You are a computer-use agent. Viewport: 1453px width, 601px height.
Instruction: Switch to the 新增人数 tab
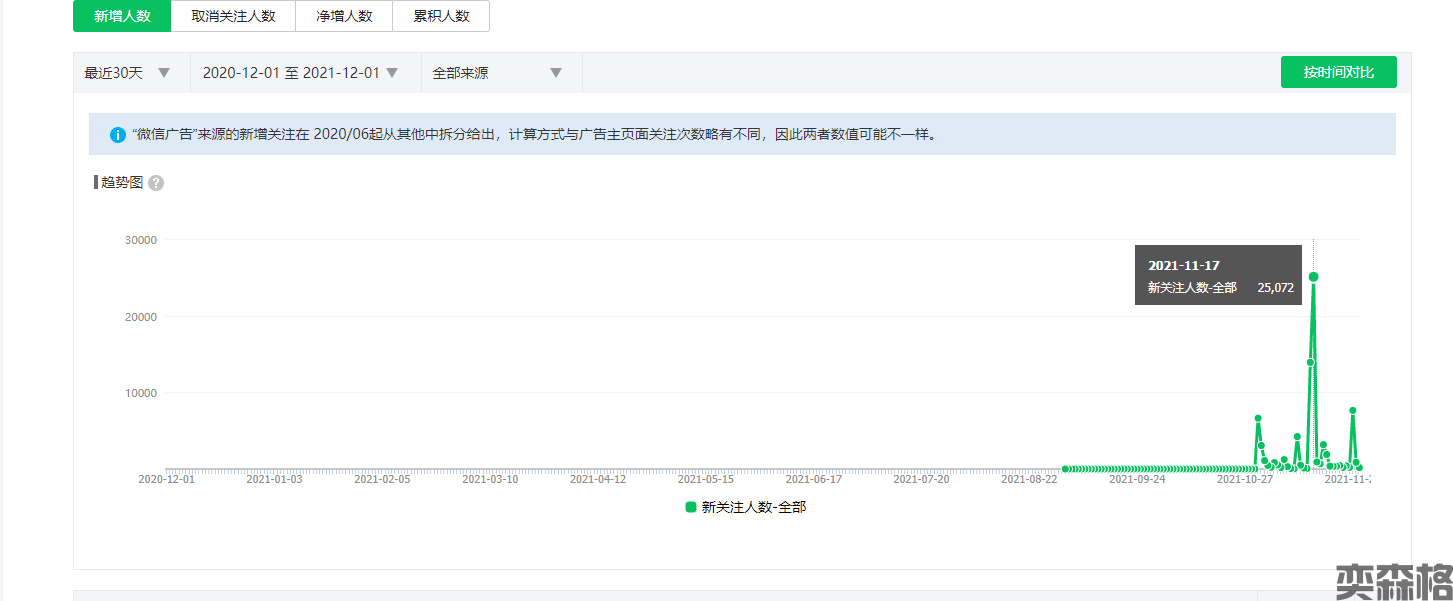click(x=122, y=16)
